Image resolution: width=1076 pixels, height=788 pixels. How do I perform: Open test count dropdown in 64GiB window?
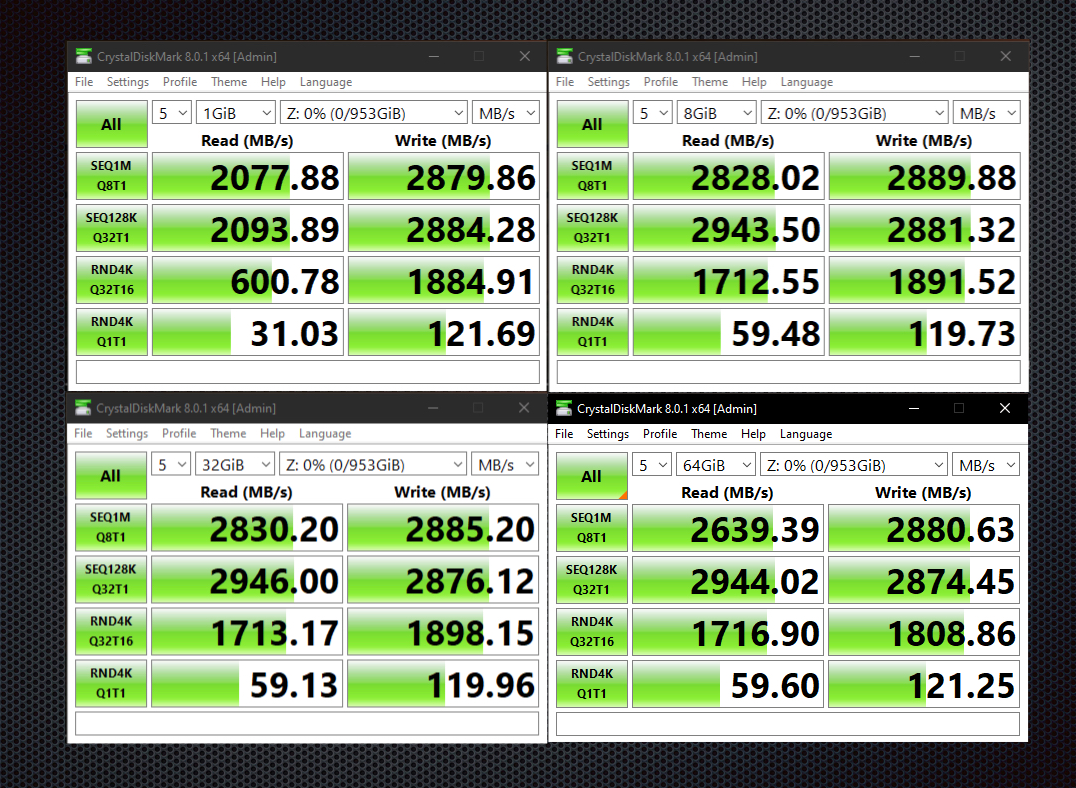(x=652, y=465)
